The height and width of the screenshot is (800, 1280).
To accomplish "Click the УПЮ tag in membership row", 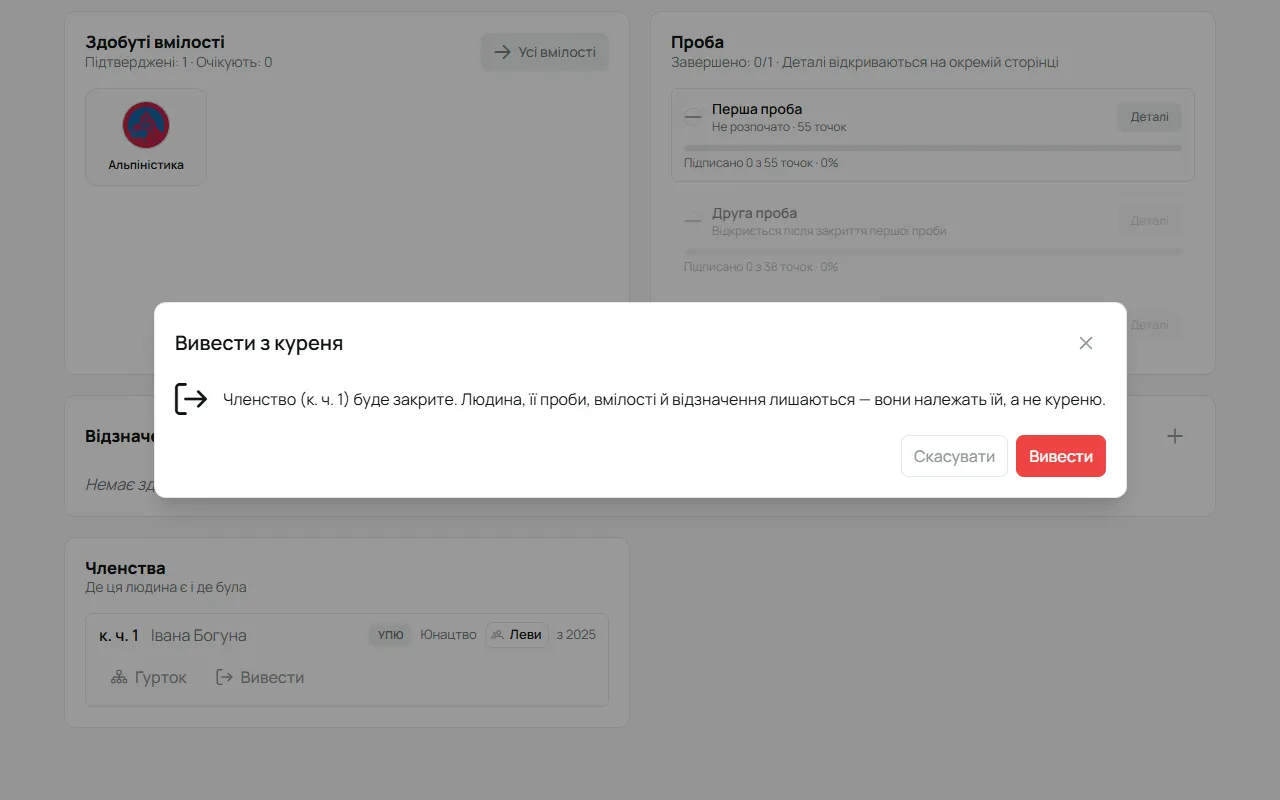I will click(391, 635).
